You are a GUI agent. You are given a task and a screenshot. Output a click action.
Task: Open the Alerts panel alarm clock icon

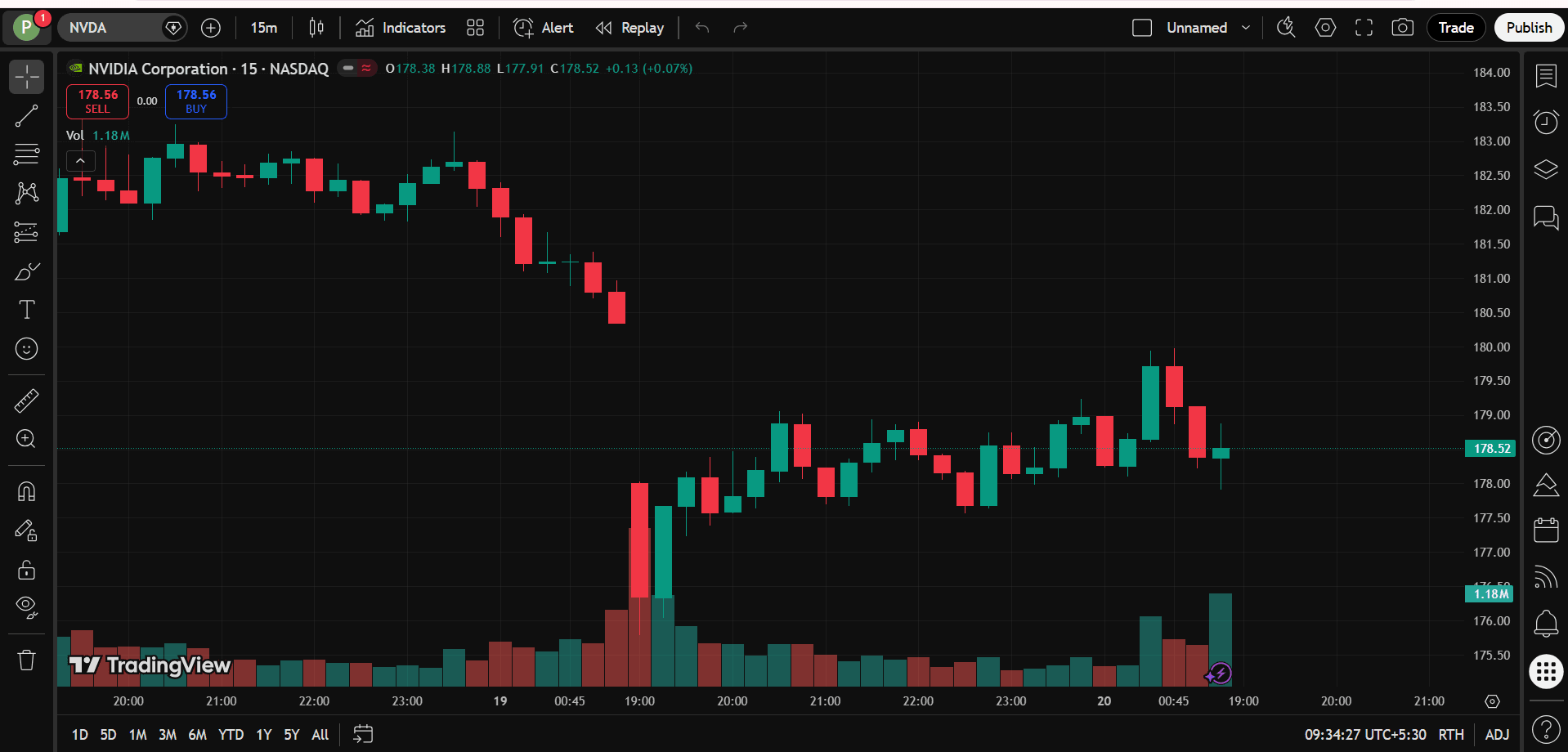pos(1545,123)
